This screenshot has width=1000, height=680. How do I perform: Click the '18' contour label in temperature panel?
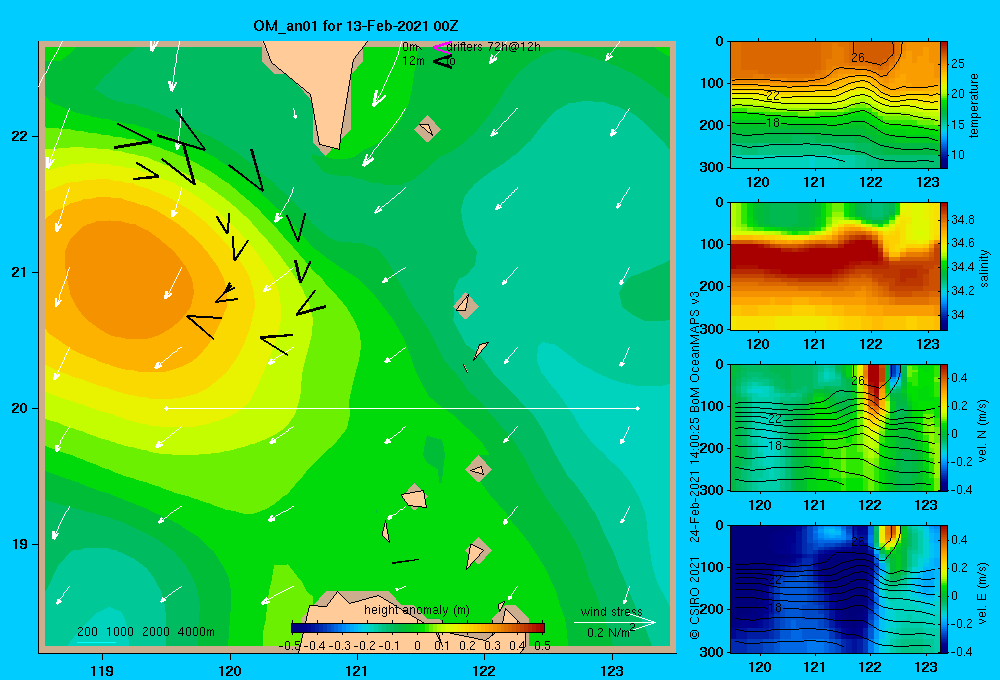click(x=773, y=122)
